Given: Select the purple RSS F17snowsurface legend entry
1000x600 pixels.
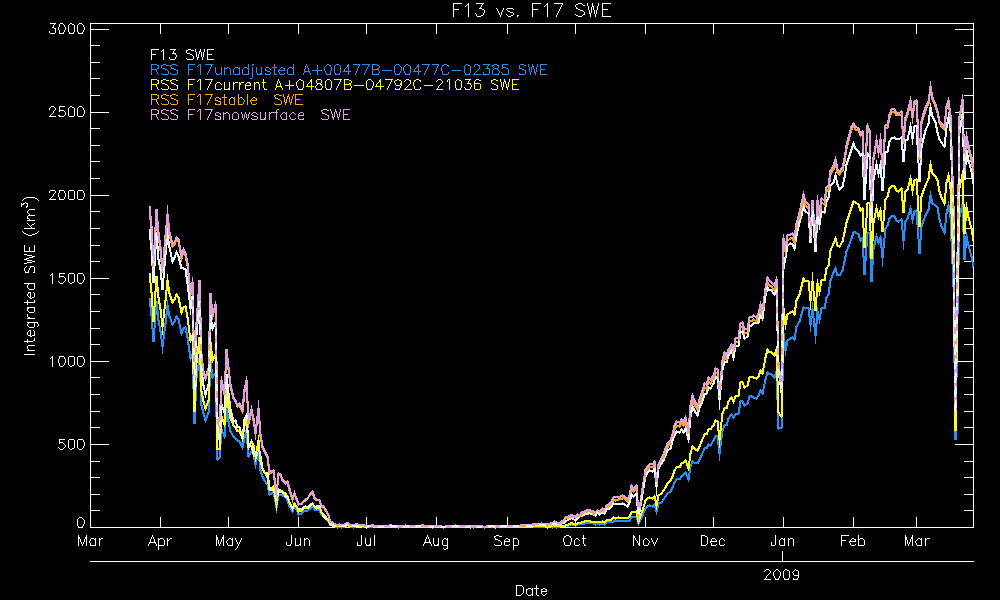Looking at the screenshot, I should point(250,115).
